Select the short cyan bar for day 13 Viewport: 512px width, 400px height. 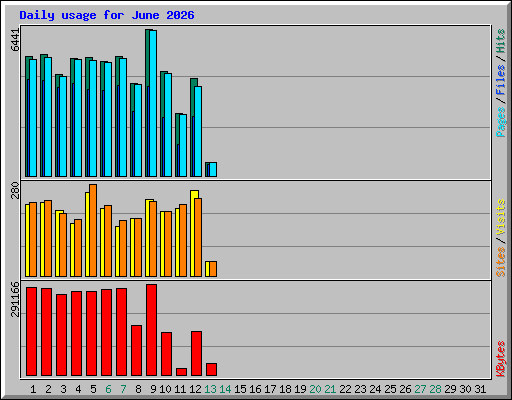213,169
